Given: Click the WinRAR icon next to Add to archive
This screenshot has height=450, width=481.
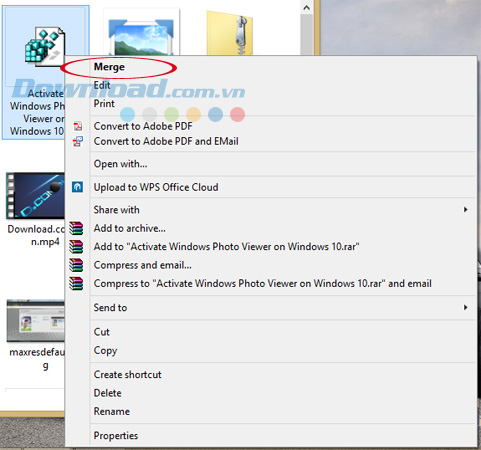Looking at the screenshot, I should click(x=76, y=228).
